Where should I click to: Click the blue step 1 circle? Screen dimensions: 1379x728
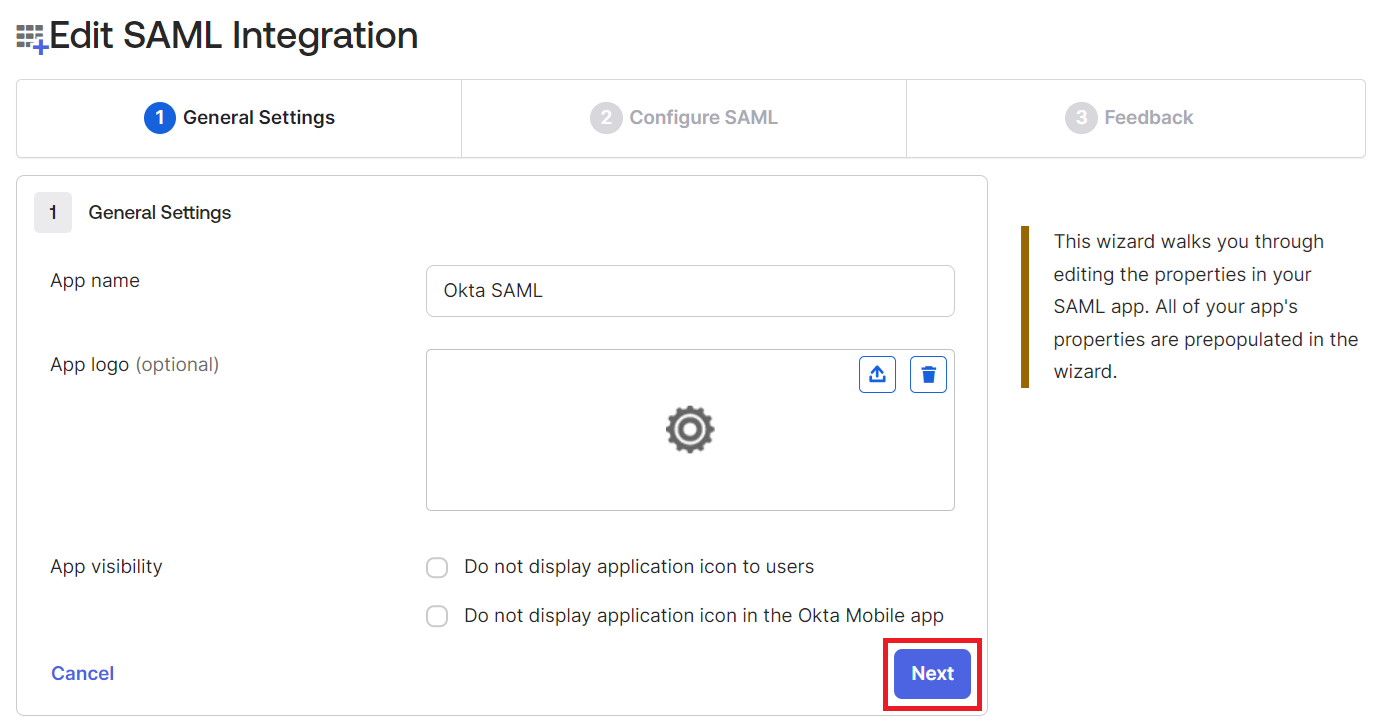click(159, 118)
